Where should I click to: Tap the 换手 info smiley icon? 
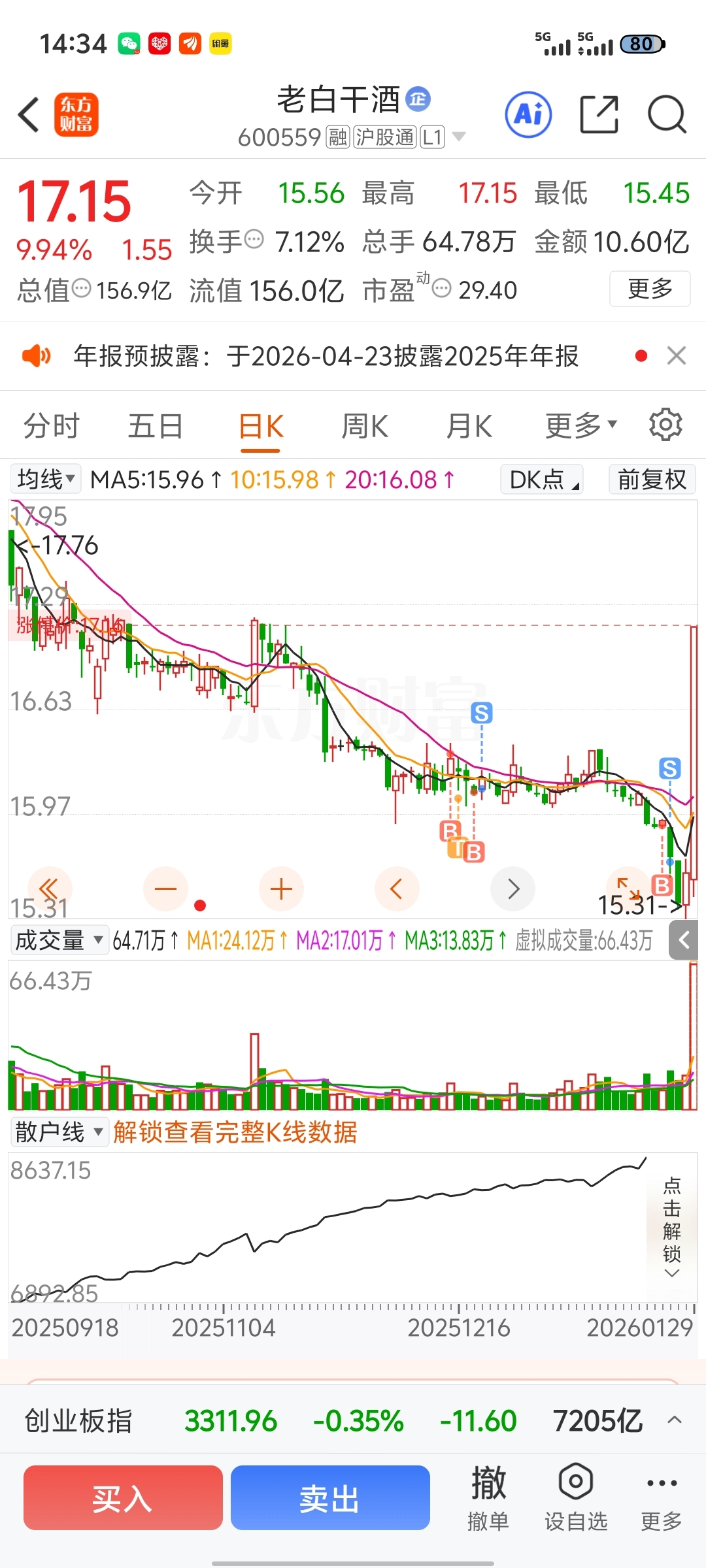(254, 239)
